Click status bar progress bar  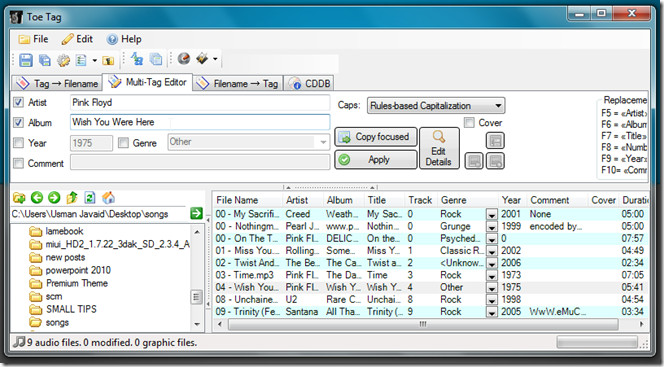(x=597, y=342)
